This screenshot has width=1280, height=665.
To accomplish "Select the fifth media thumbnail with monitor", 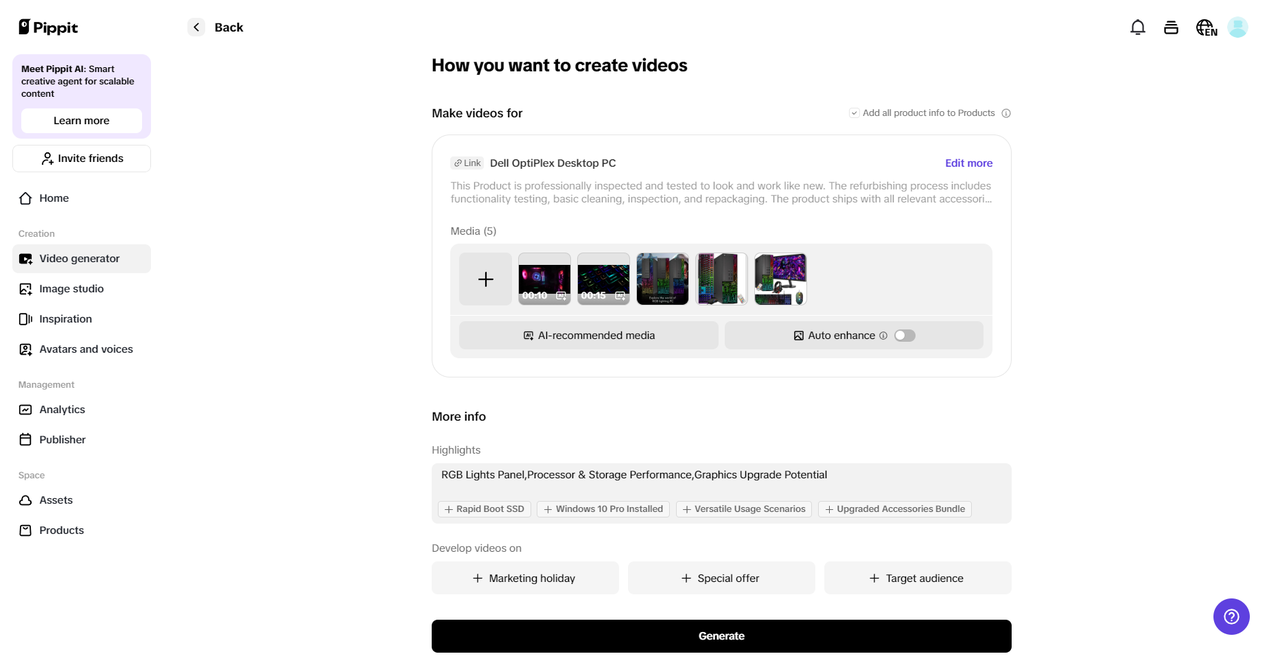I will pyautogui.click(x=781, y=279).
